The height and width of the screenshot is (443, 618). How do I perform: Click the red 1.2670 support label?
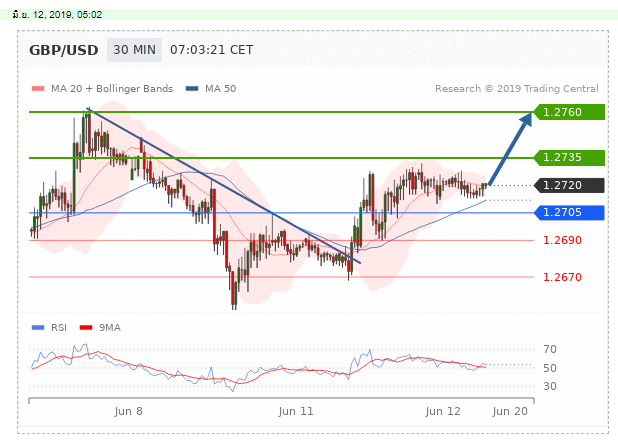point(562,277)
